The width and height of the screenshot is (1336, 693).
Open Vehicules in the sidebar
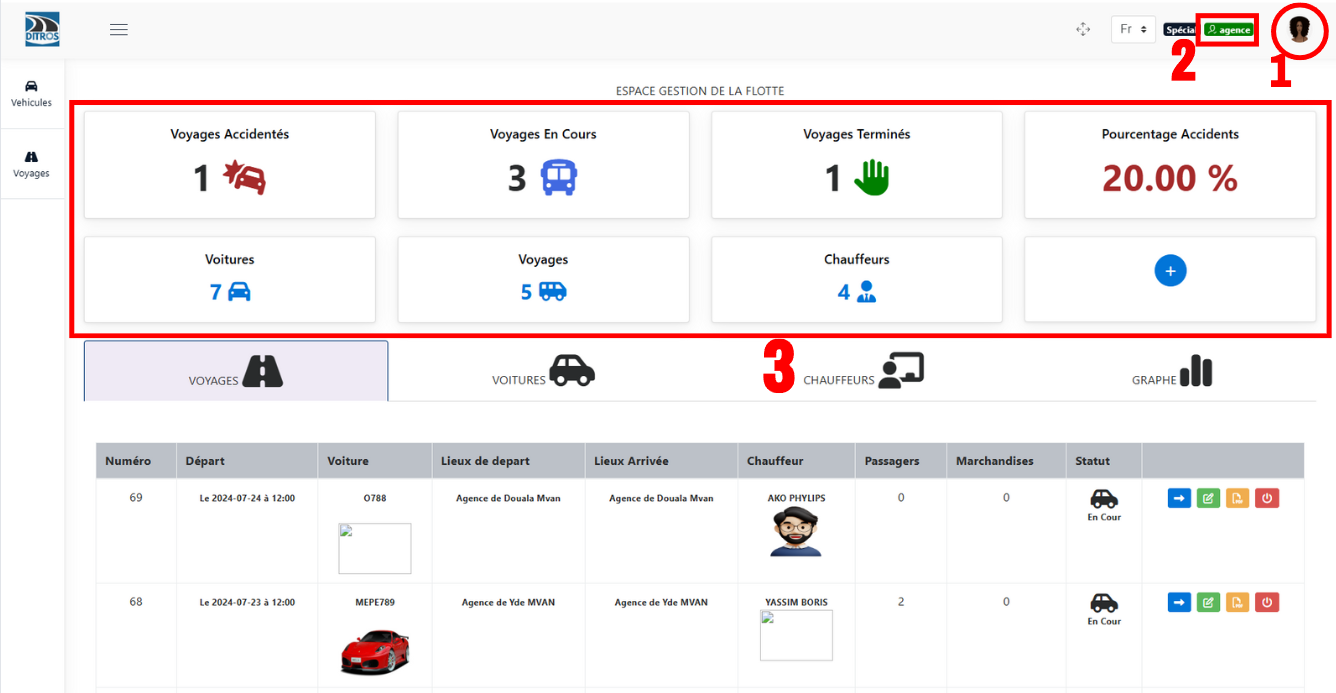coord(31,93)
